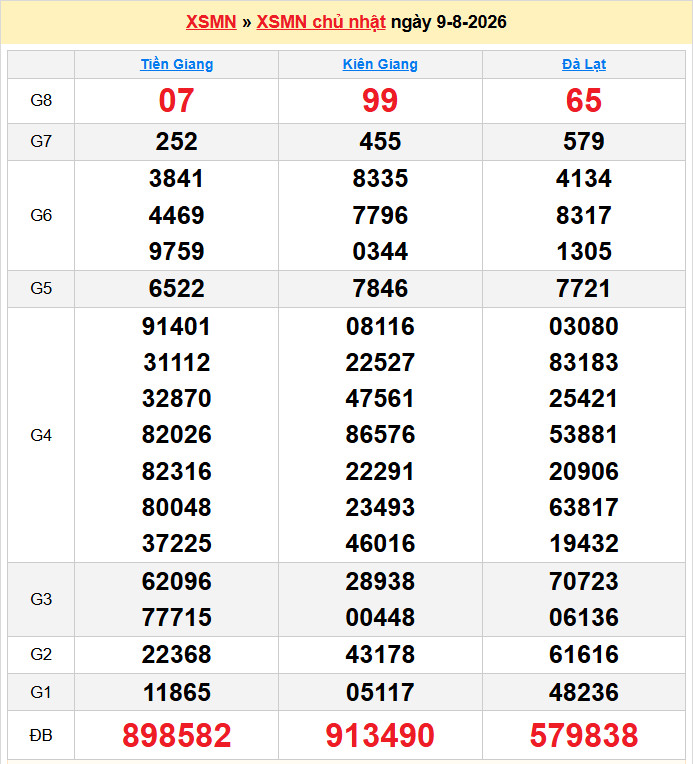Click the G4 number 80048

[x=176, y=508]
